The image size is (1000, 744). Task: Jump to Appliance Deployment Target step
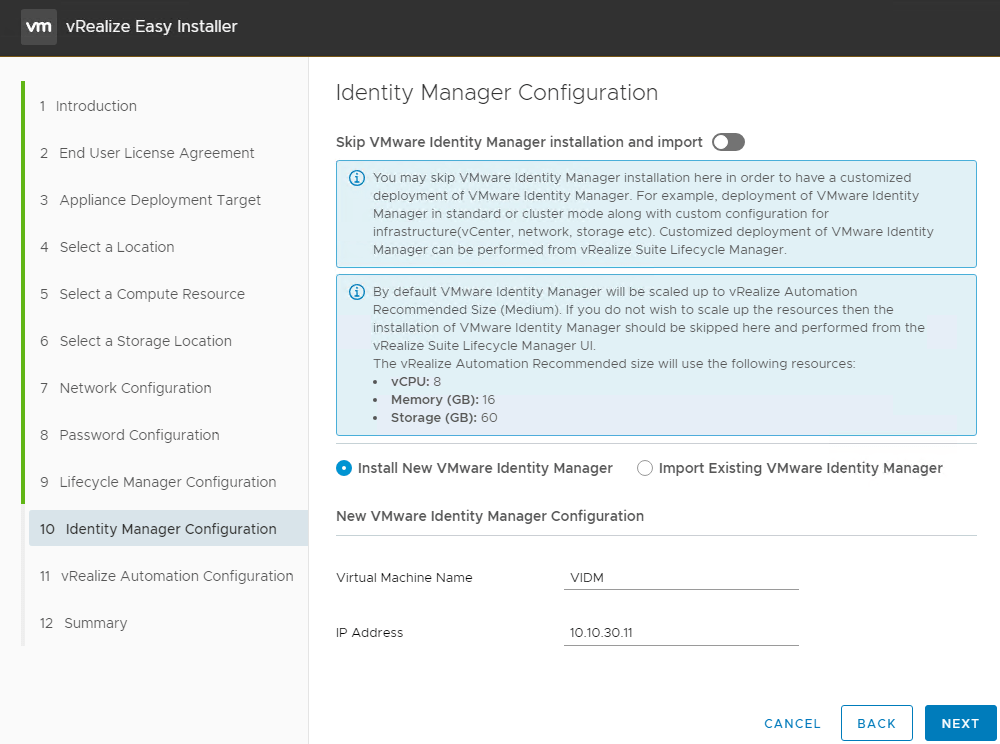[x=160, y=200]
